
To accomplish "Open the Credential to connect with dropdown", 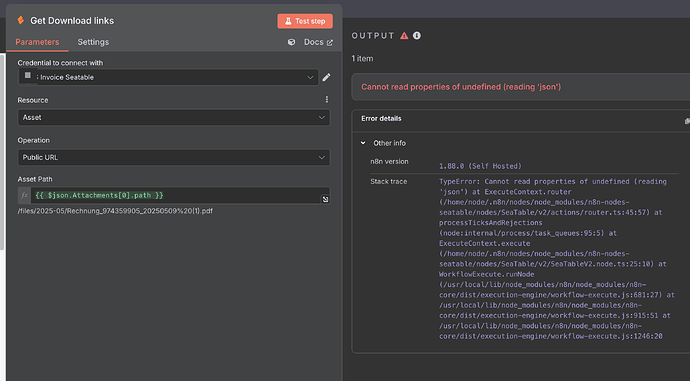I will [168, 77].
